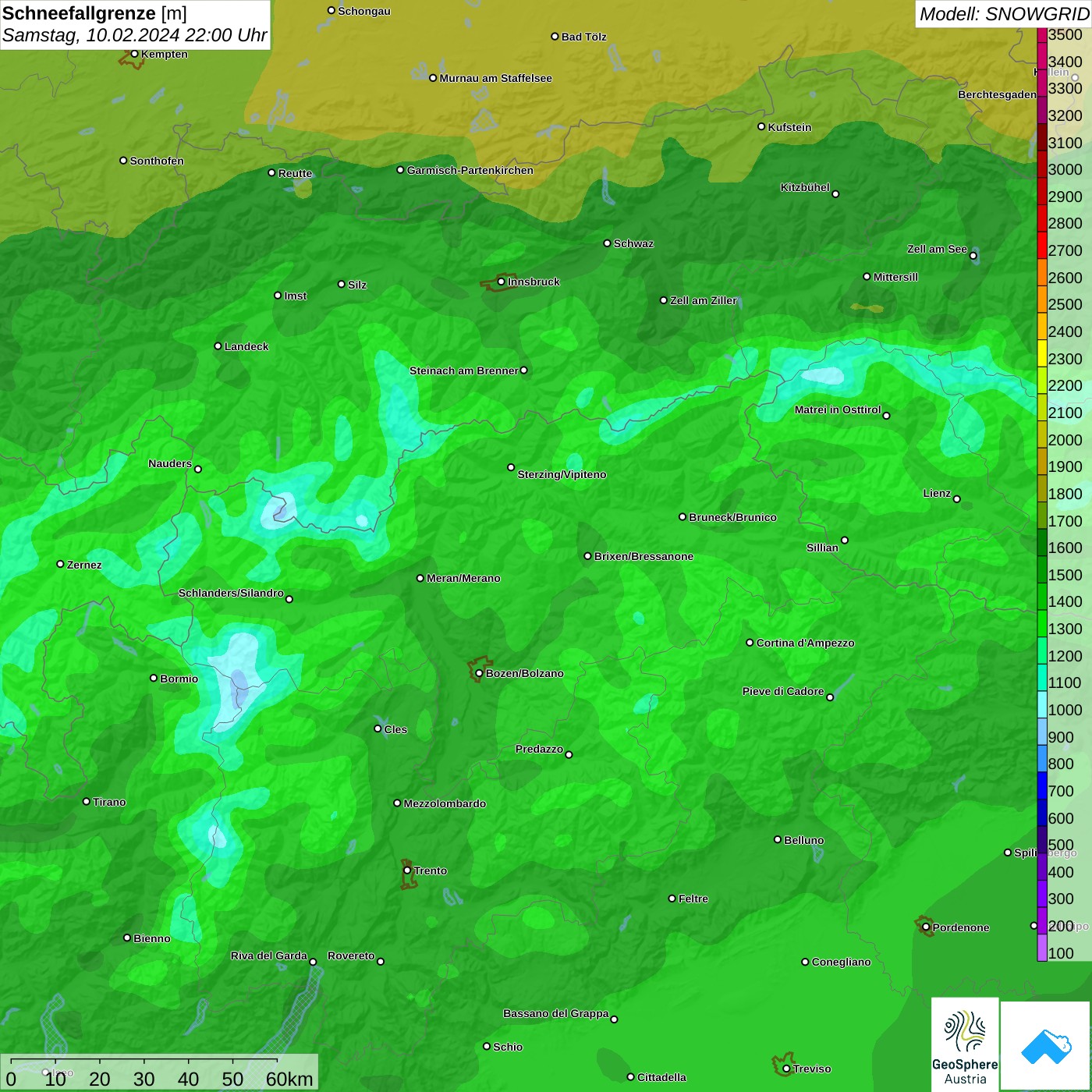The height and width of the screenshot is (1092, 1092).
Task: Click the Nauders label
Action: (x=170, y=463)
